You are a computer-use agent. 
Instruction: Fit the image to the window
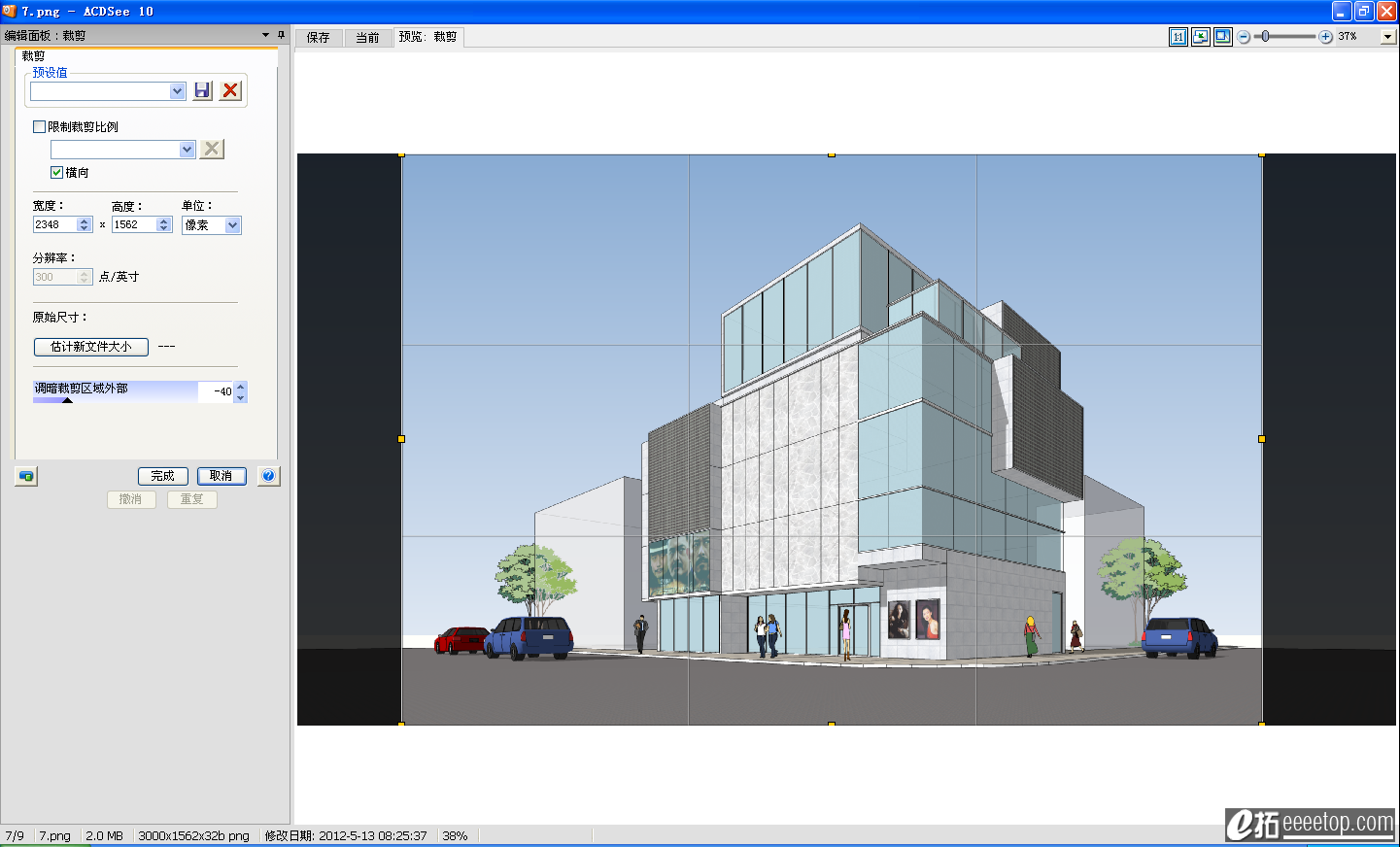point(1201,37)
